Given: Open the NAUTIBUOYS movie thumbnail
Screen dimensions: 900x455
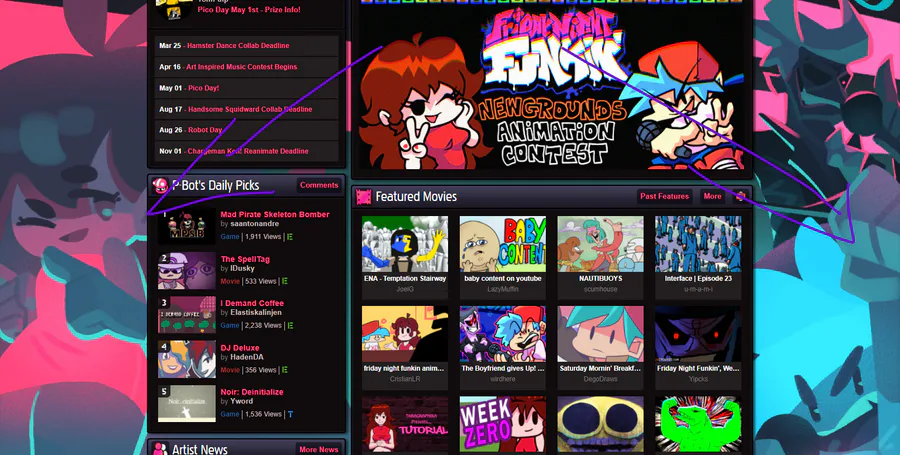Looking at the screenshot, I should click(x=600, y=244).
